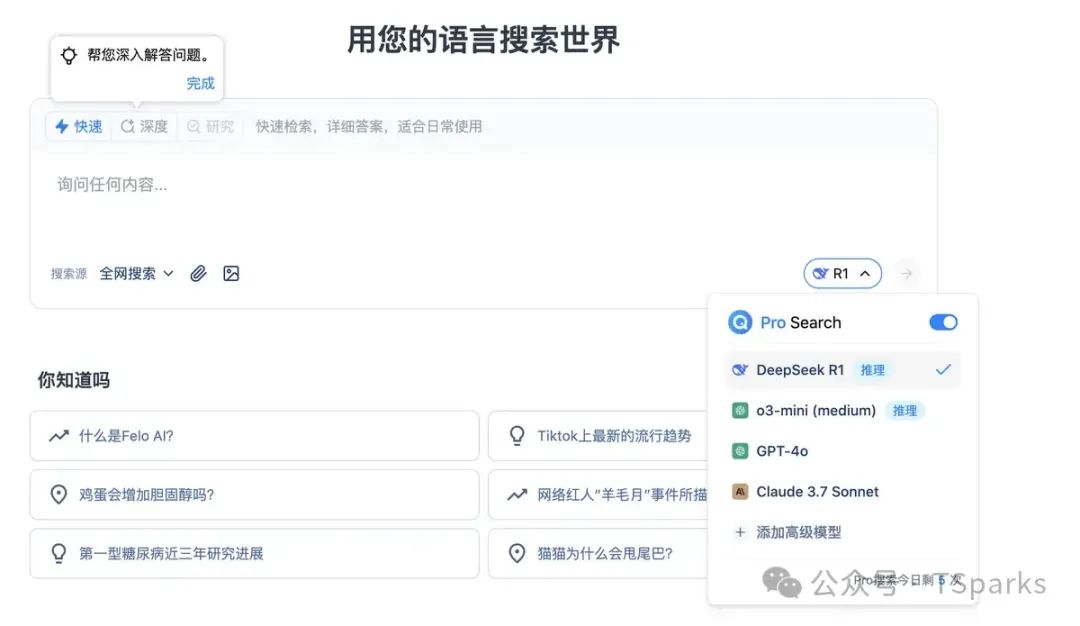1080x626 pixels.
Task: Click the Claude 3.7 Sonnet Anthropic icon
Action: pyautogui.click(x=740, y=492)
